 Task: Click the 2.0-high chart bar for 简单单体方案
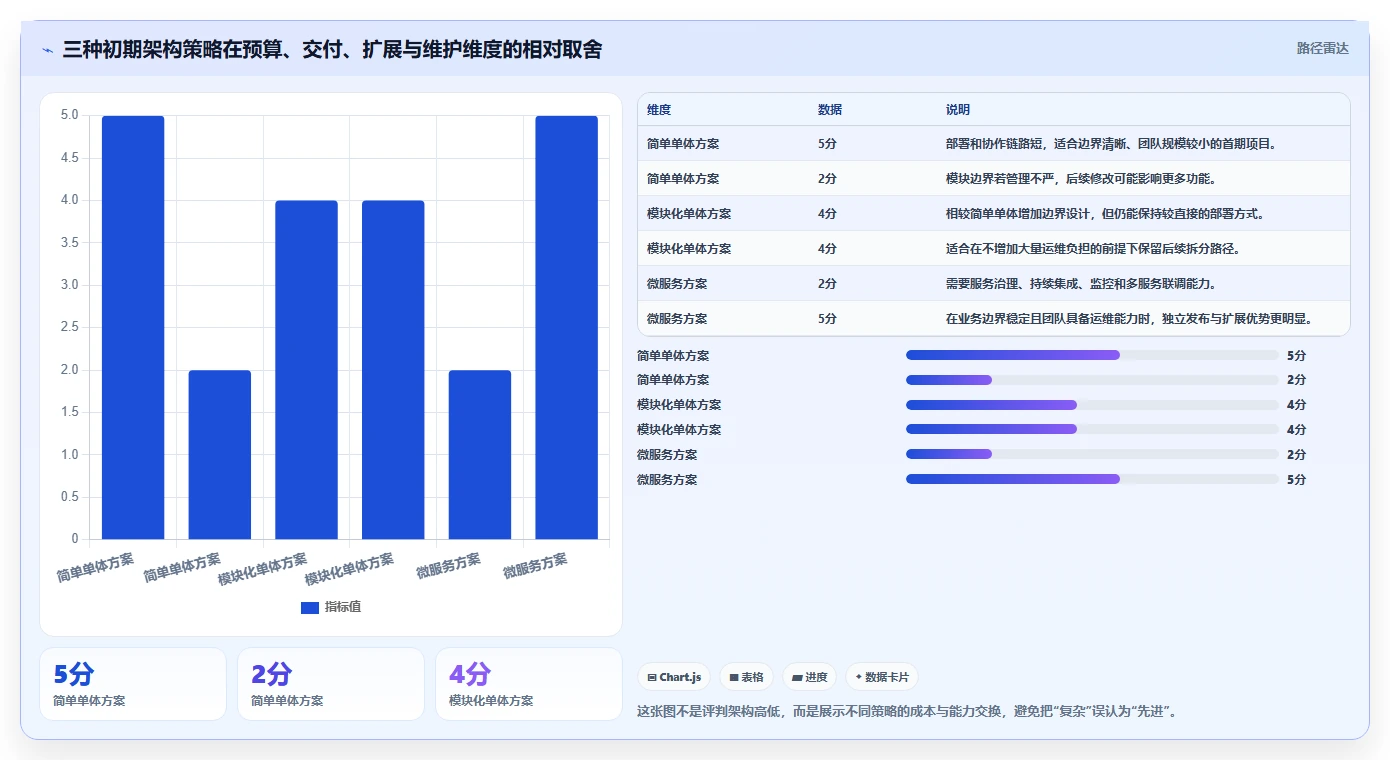pos(220,455)
